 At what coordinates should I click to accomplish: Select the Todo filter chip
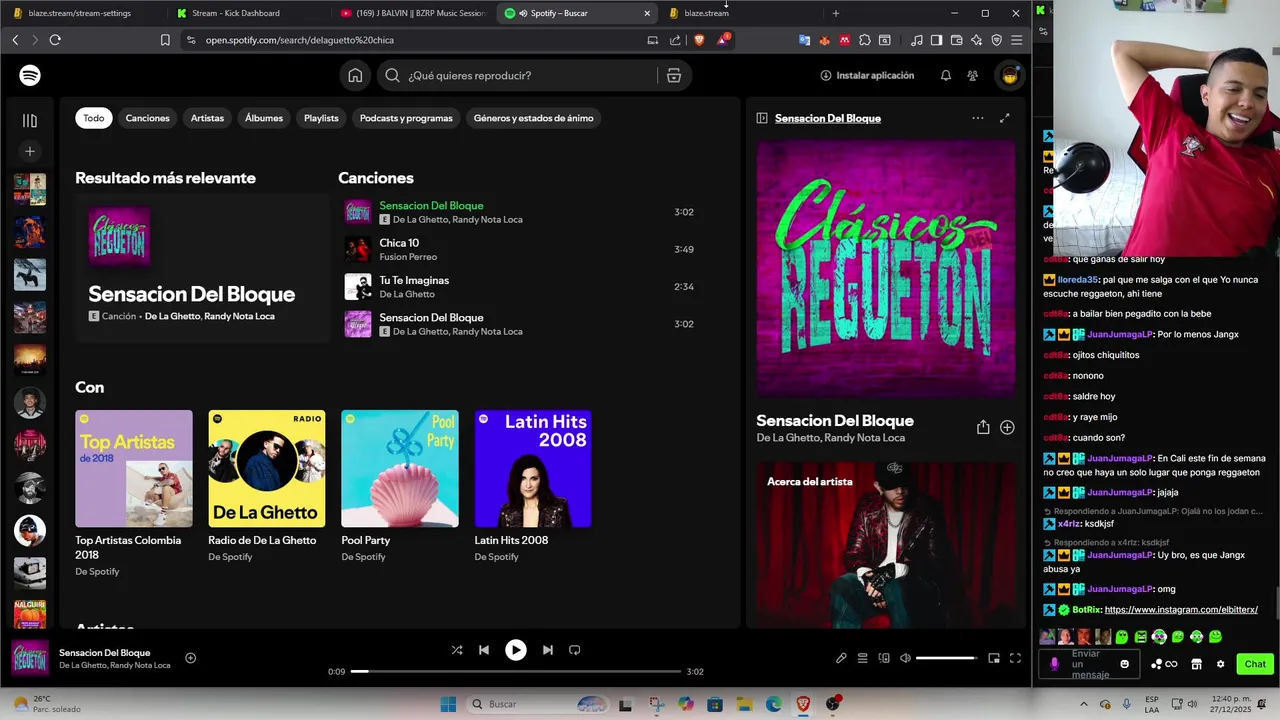click(93, 118)
